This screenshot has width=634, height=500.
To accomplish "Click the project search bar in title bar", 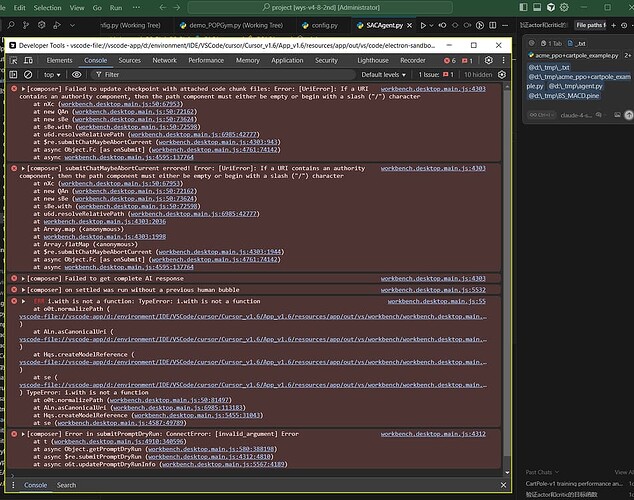I will click(x=320, y=7).
